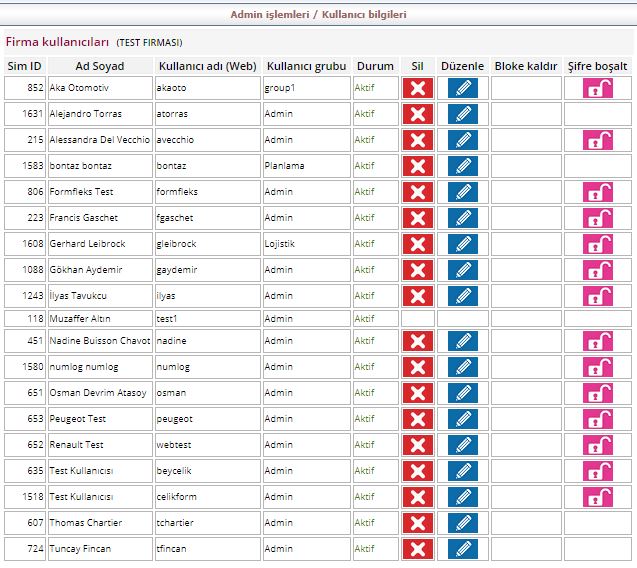
Task: Delete Nadine Buisson Chavot's account
Action: click(x=417, y=342)
